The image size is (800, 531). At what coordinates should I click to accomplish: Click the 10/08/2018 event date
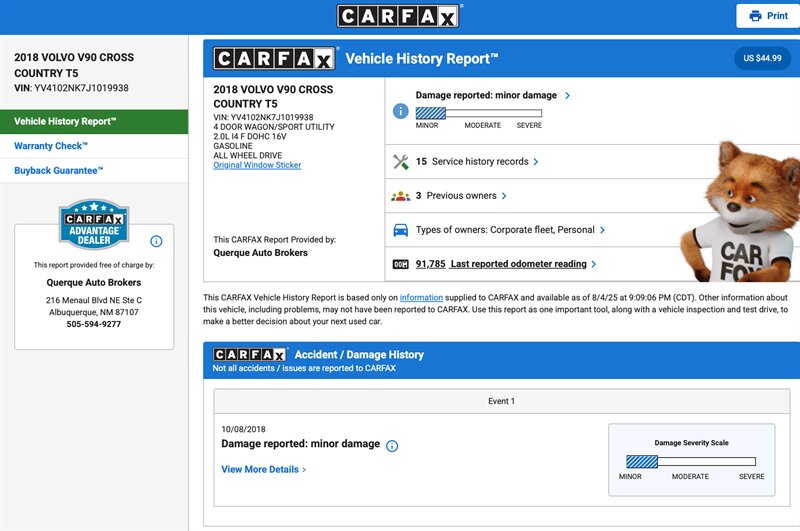243,429
